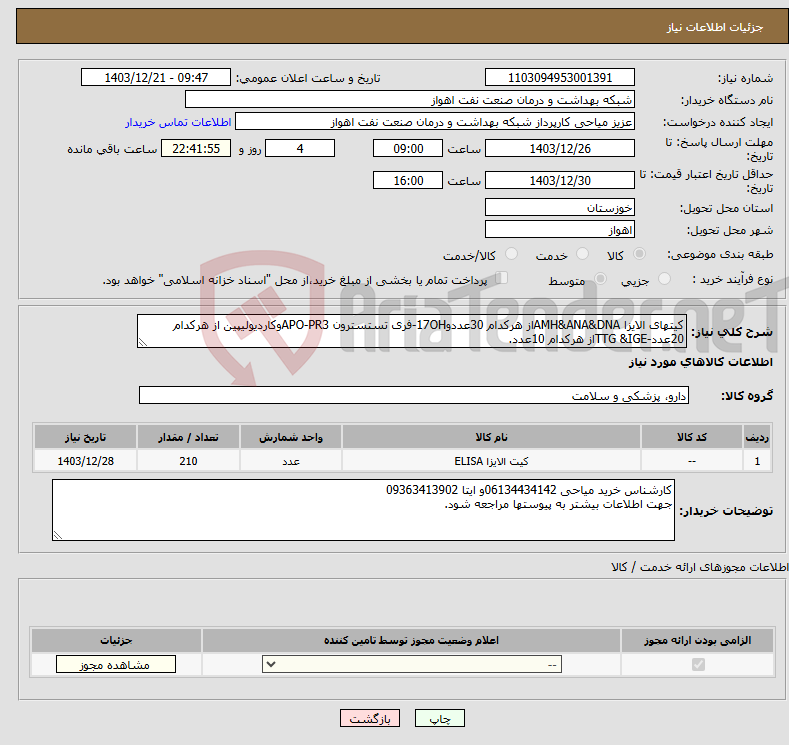Toggle the اسناد خزانه اسلامی payment checkbox
This screenshot has height=745, width=789.
502,278
